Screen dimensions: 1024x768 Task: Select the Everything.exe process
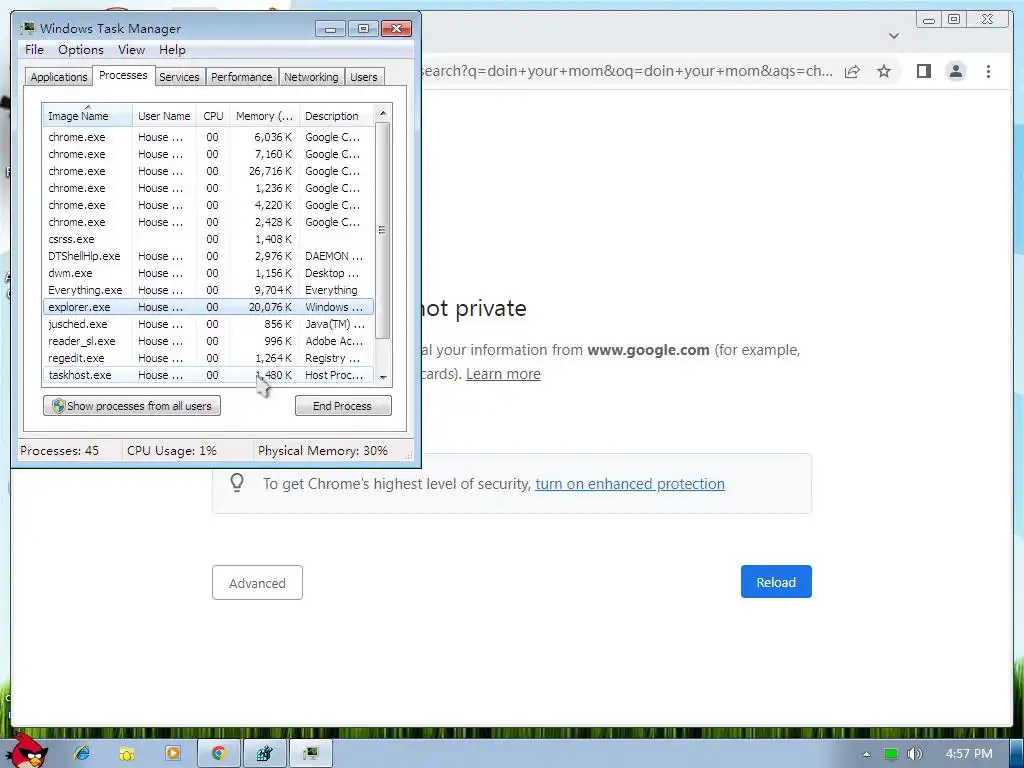(208, 290)
